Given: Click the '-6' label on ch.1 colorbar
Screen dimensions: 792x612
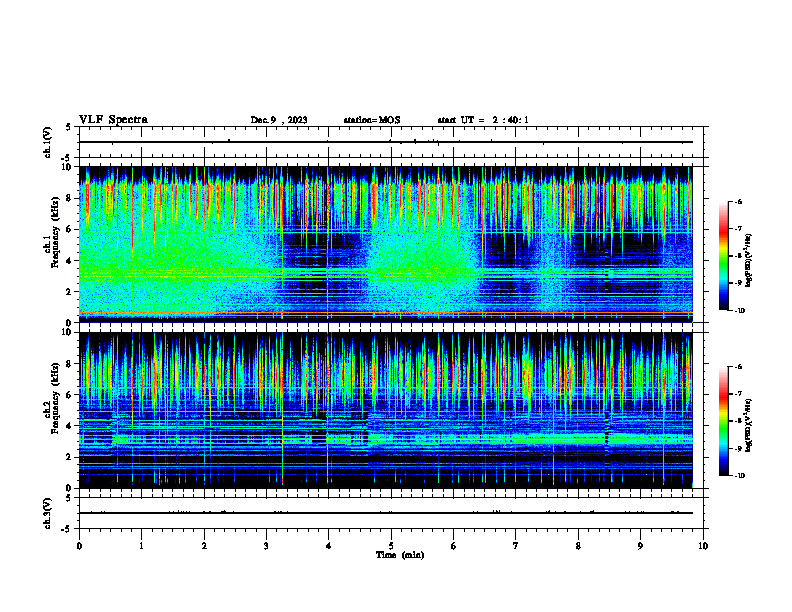Looking at the screenshot, I should [x=738, y=202].
